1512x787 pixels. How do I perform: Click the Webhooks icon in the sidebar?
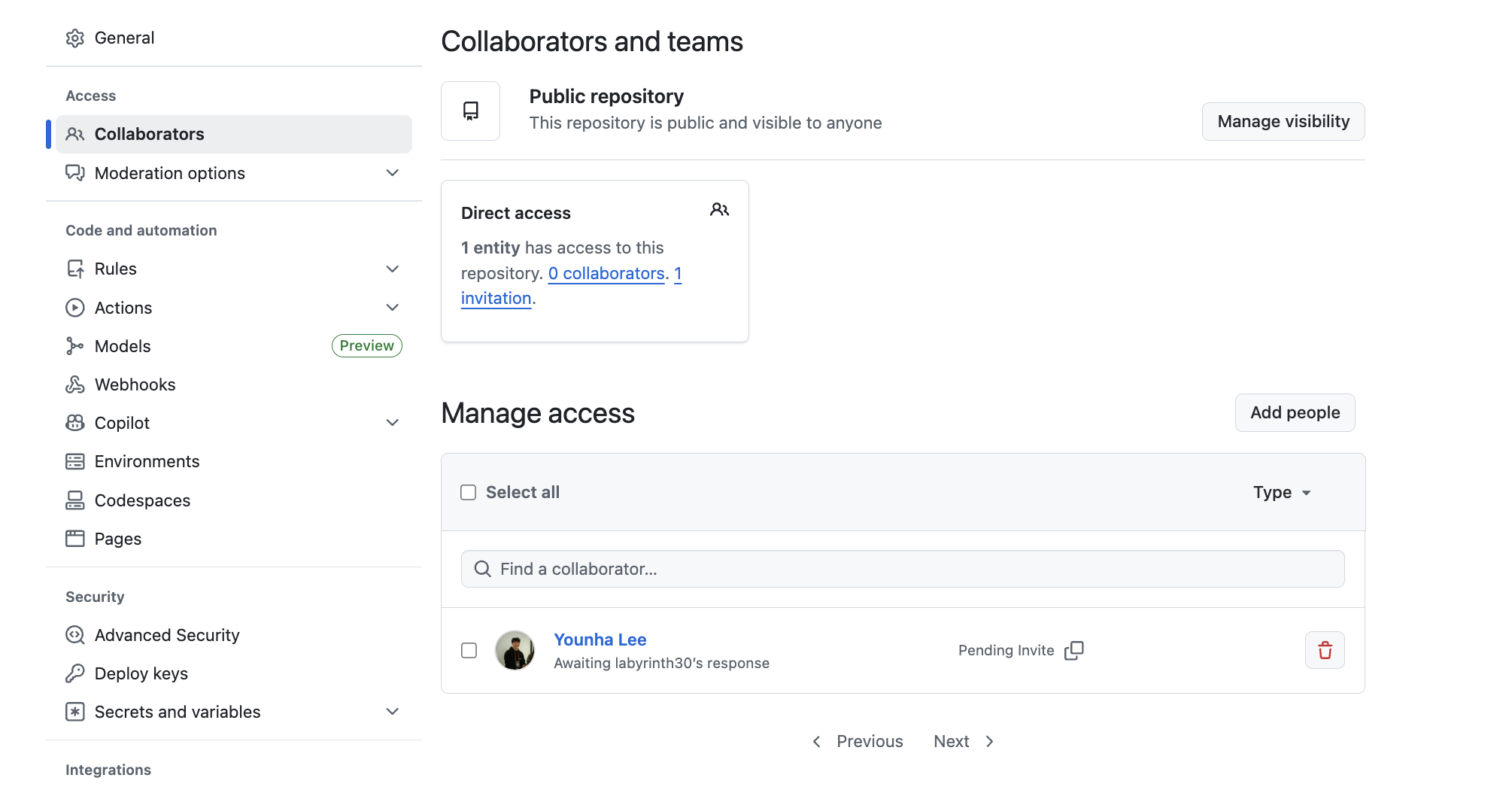74,384
